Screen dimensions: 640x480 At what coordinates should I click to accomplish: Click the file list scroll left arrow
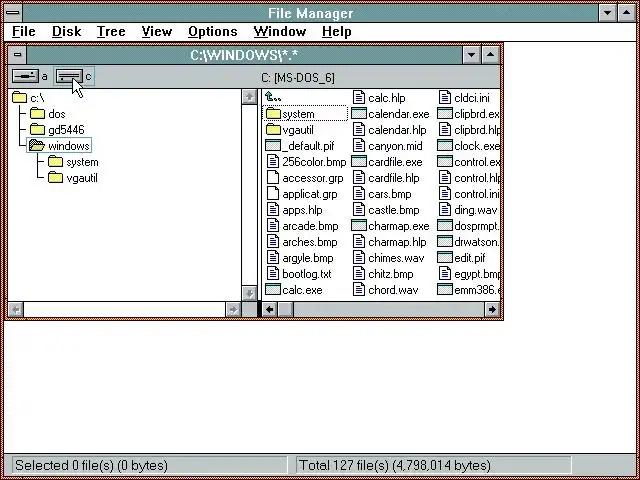(x=269, y=310)
